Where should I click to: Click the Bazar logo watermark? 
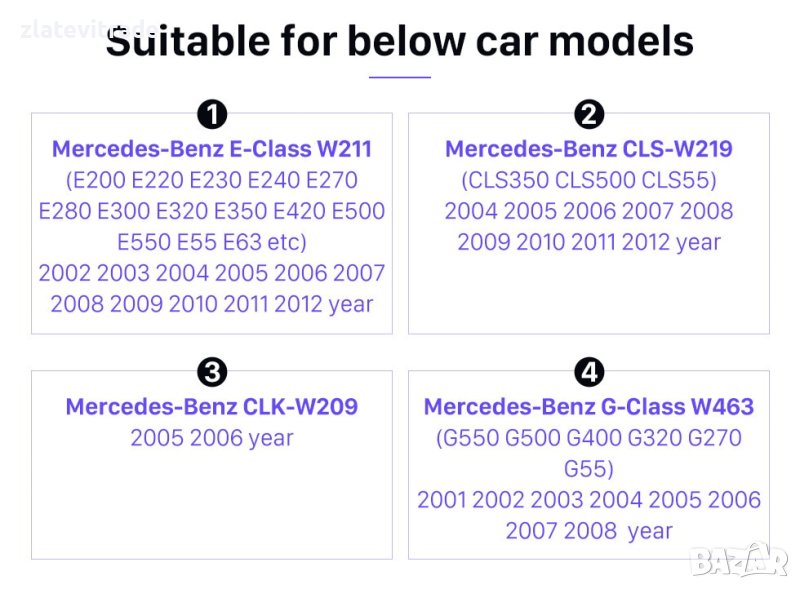pyautogui.click(x=753, y=560)
